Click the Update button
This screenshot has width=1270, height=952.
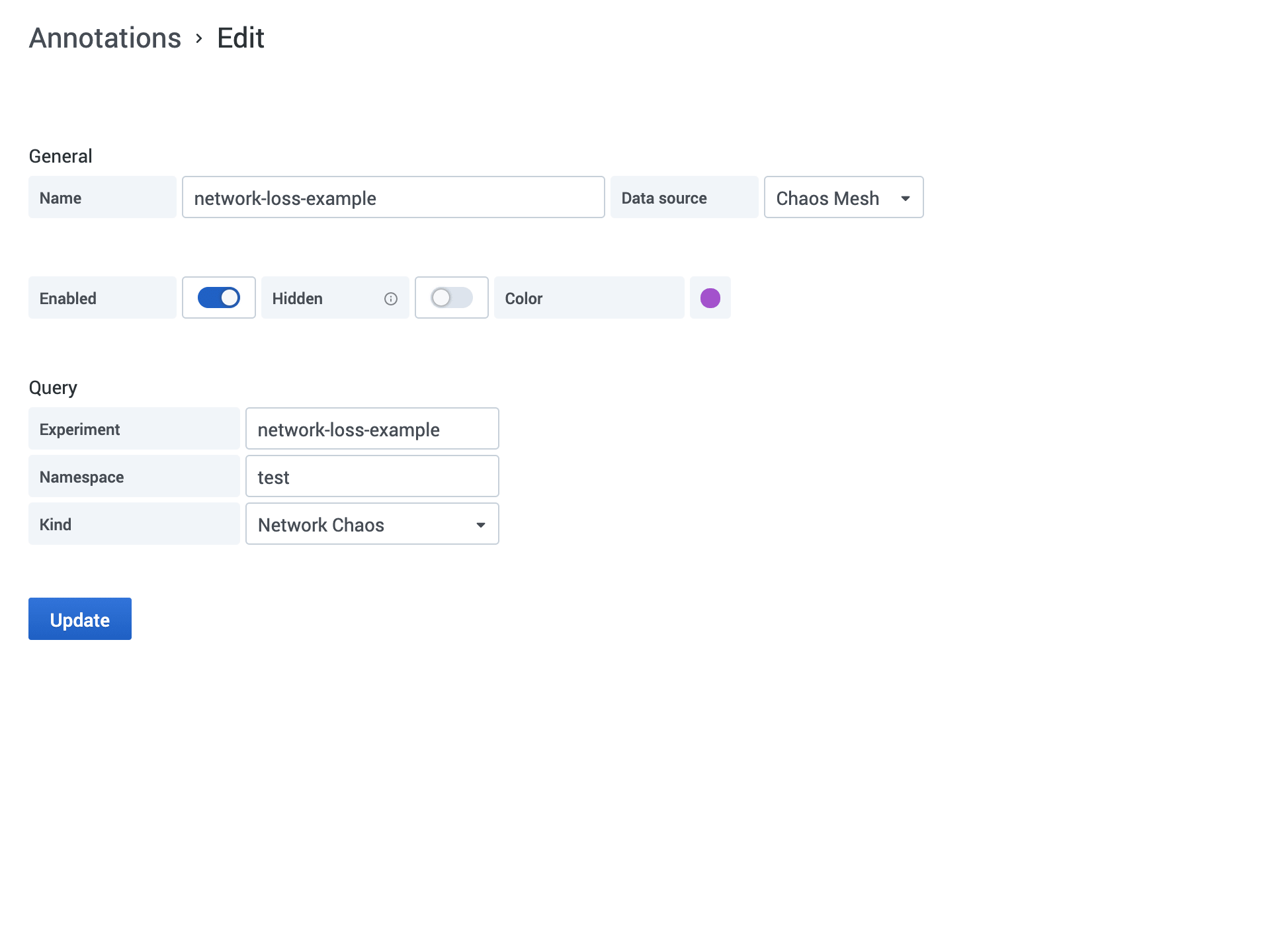pyautogui.click(x=80, y=619)
